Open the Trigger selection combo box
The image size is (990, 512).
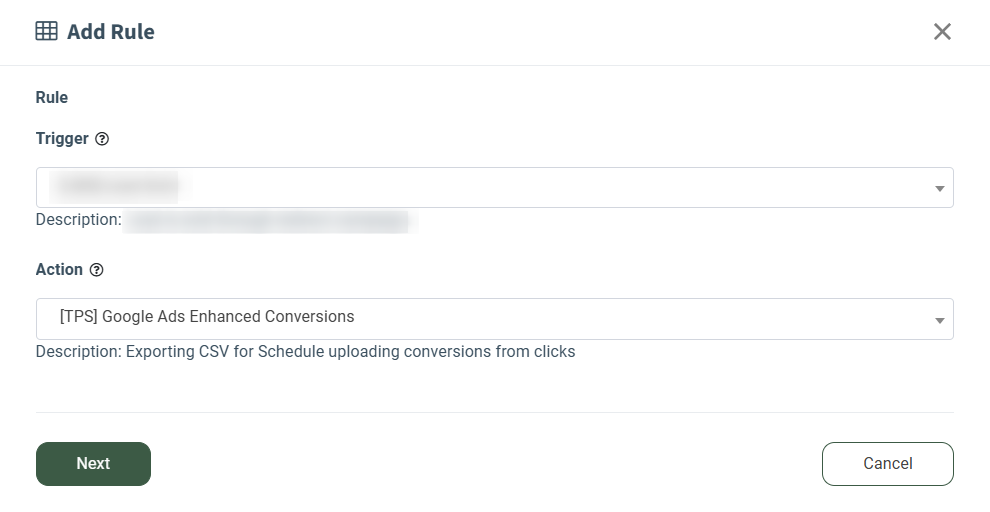click(494, 188)
